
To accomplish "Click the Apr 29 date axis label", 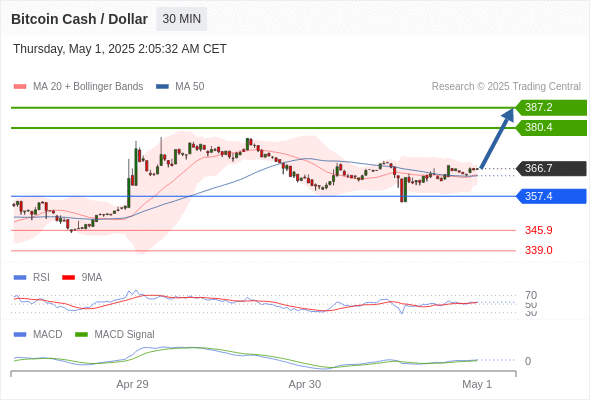I will (132, 384).
